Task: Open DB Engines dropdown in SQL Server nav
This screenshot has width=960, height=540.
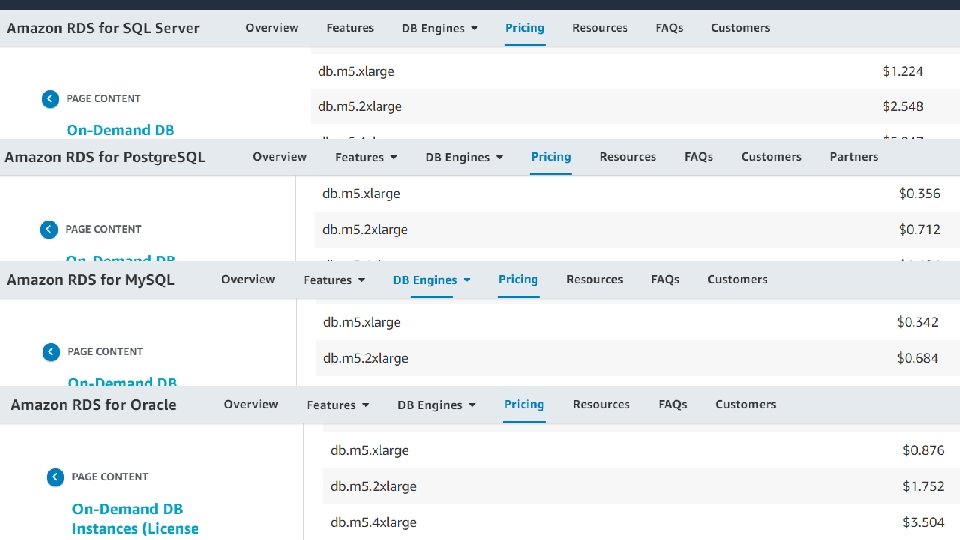Action: (x=440, y=28)
